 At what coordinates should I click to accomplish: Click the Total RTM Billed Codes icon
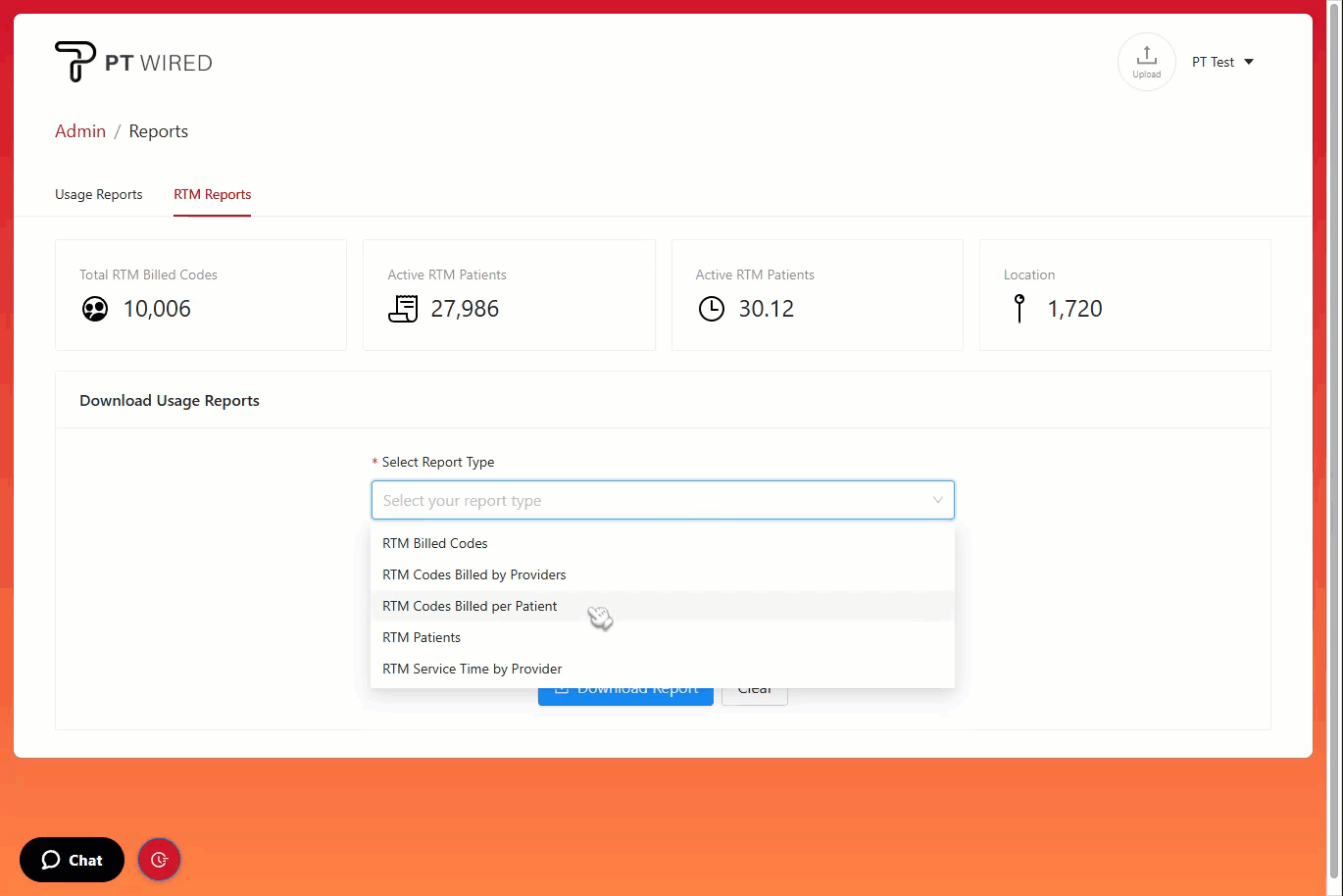95,310
